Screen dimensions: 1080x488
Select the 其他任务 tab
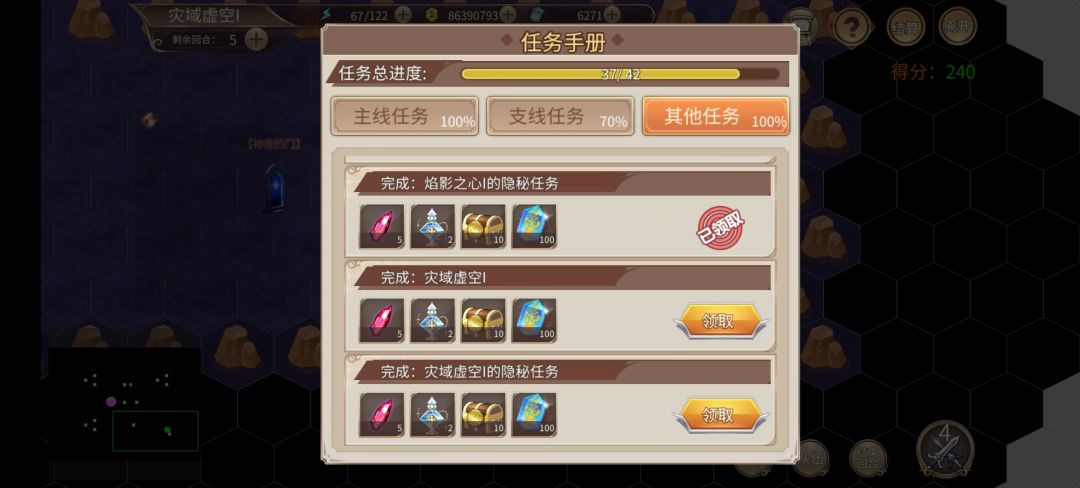click(716, 116)
